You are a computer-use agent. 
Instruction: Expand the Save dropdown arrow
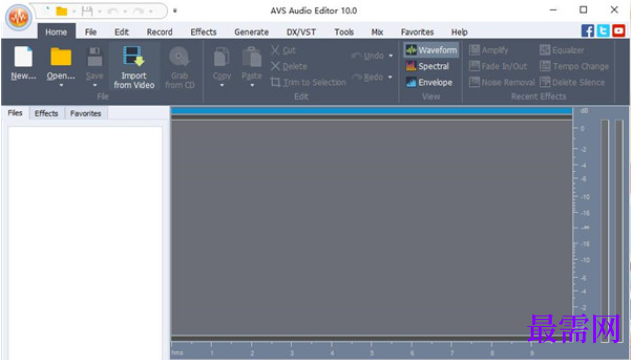click(x=95, y=85)
